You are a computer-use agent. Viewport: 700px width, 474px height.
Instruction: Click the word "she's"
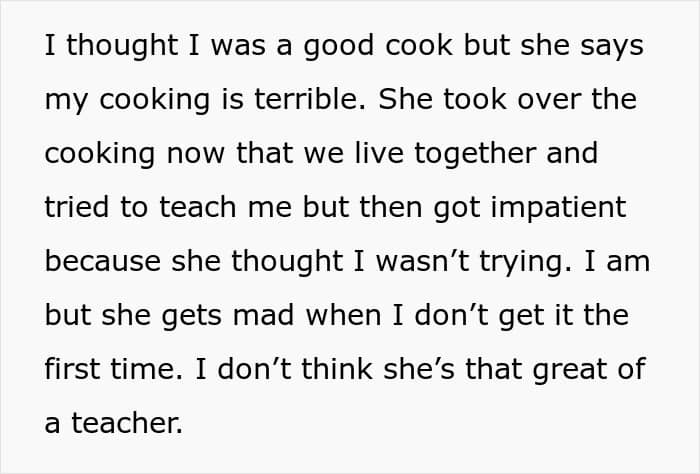point(419,369)
